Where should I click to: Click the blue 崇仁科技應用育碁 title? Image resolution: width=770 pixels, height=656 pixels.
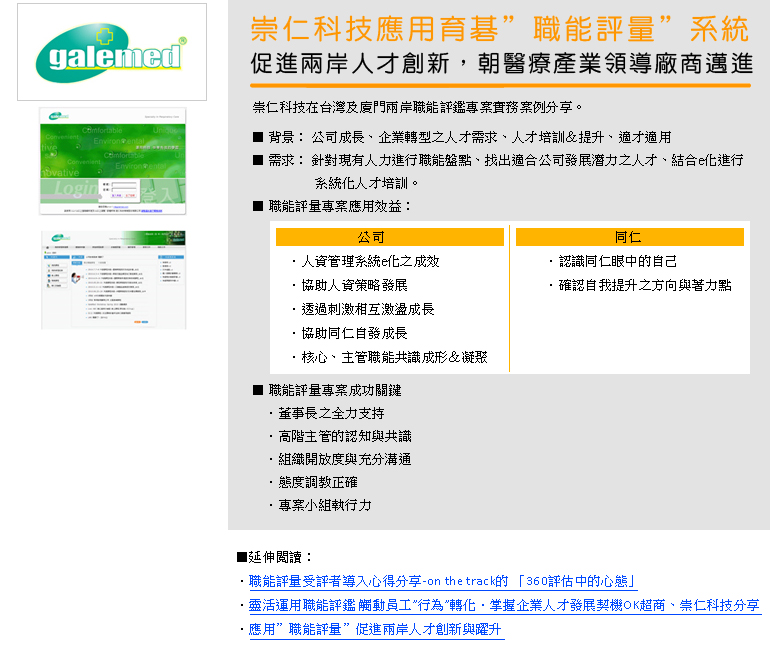pyautogui.click(x=500, y=26)
